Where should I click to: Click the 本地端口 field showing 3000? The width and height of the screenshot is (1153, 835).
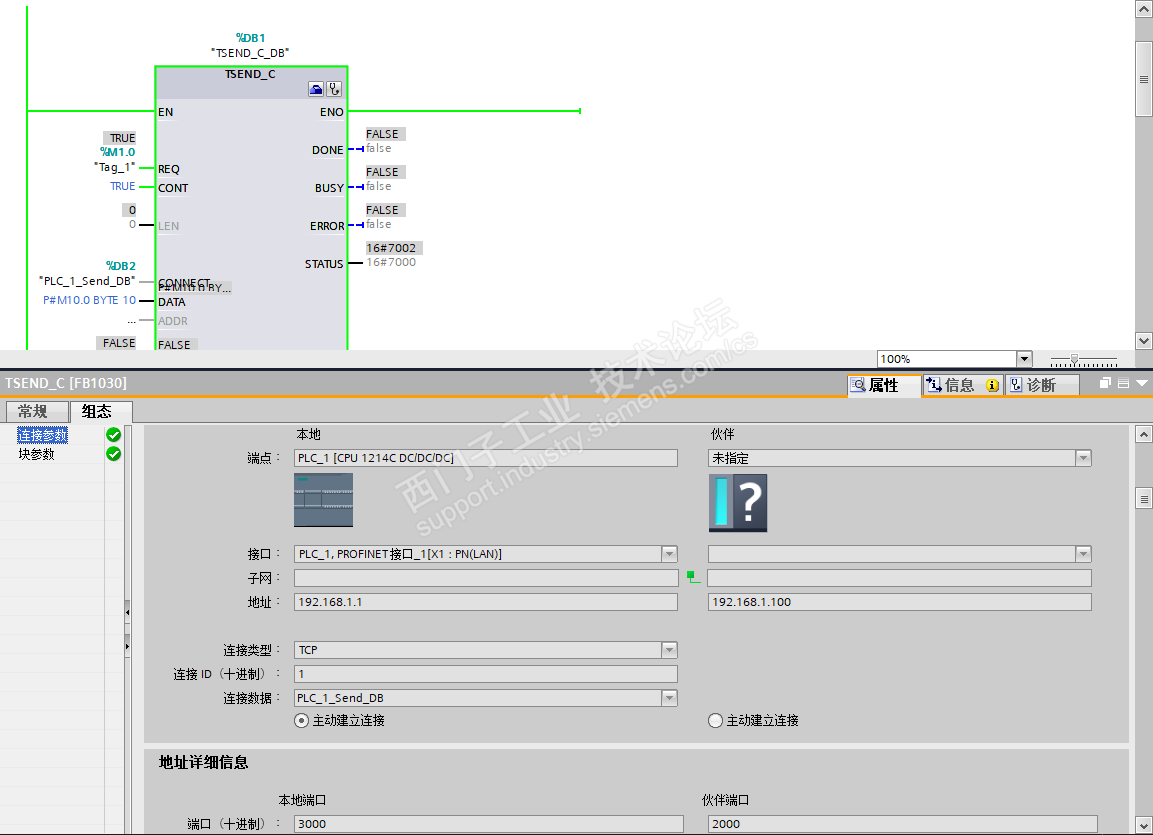pos(488,824)
